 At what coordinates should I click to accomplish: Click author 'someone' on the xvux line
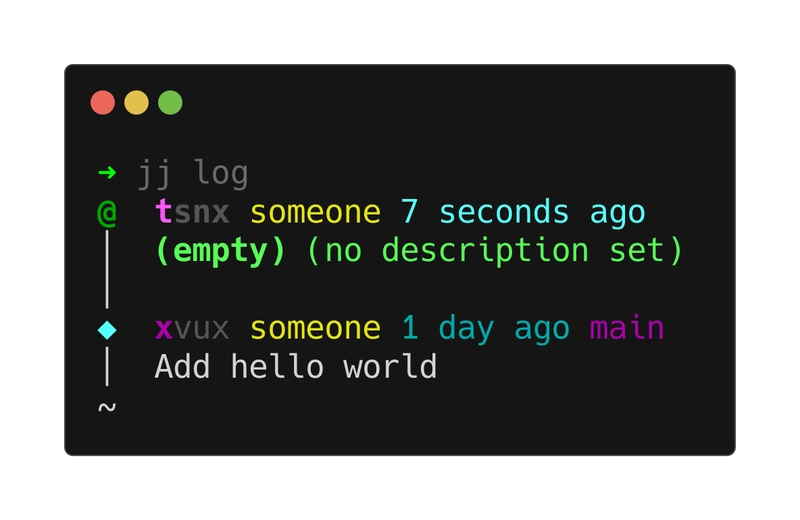315,328
